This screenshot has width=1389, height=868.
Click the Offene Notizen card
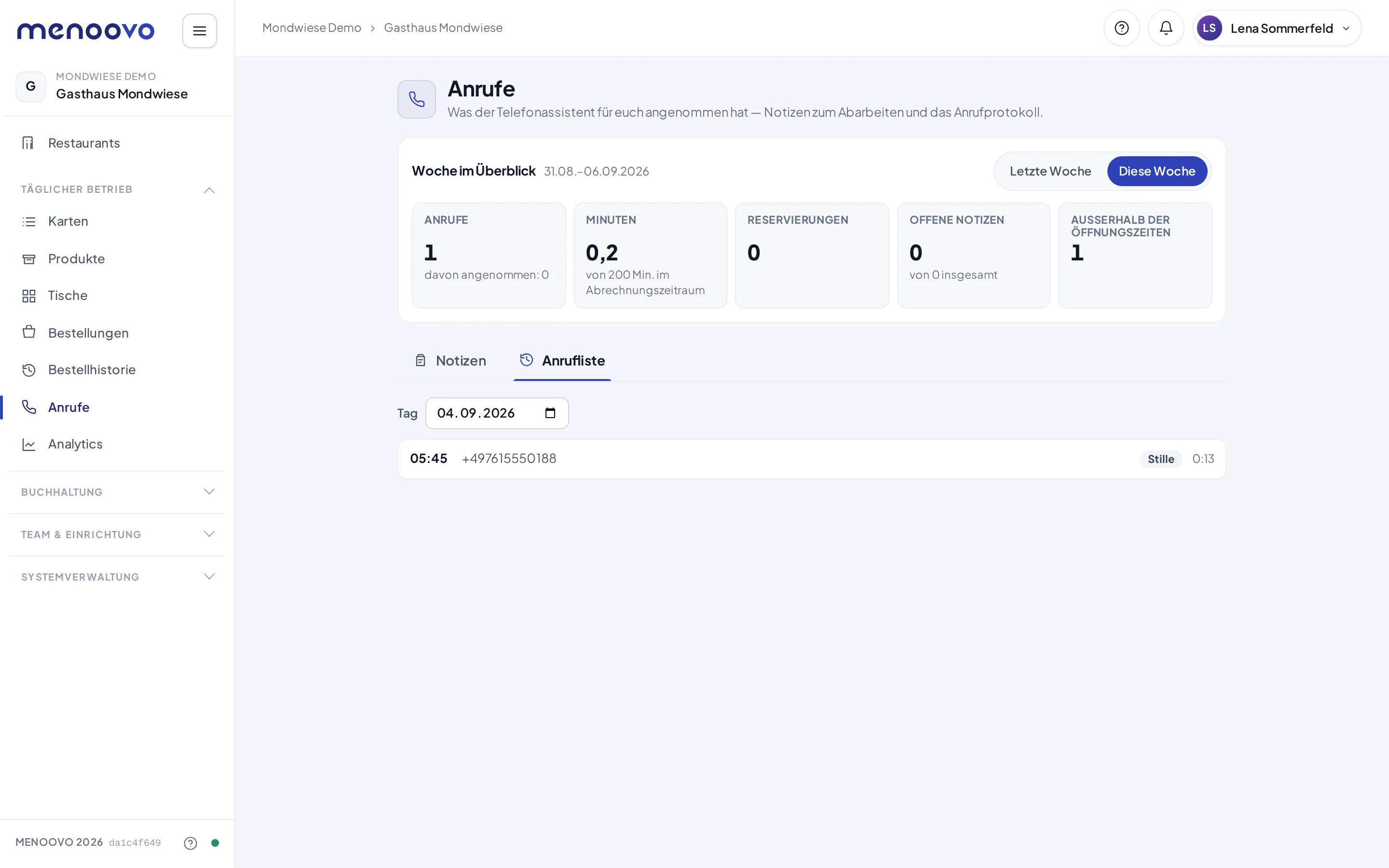click(973, 256)
